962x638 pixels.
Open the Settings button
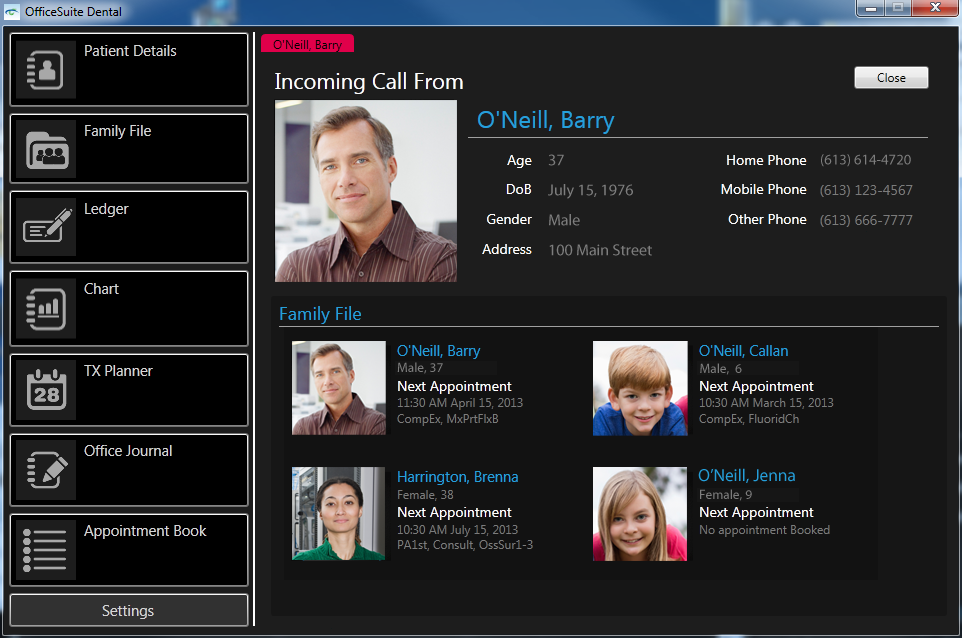129,610
